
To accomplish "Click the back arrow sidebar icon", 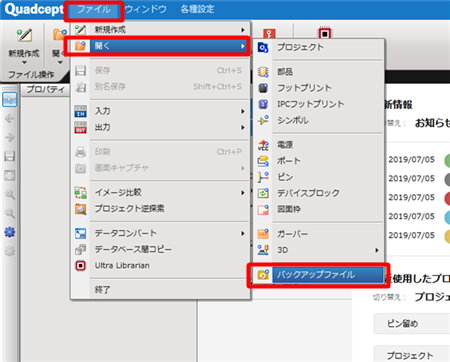I will coord(9,118).
